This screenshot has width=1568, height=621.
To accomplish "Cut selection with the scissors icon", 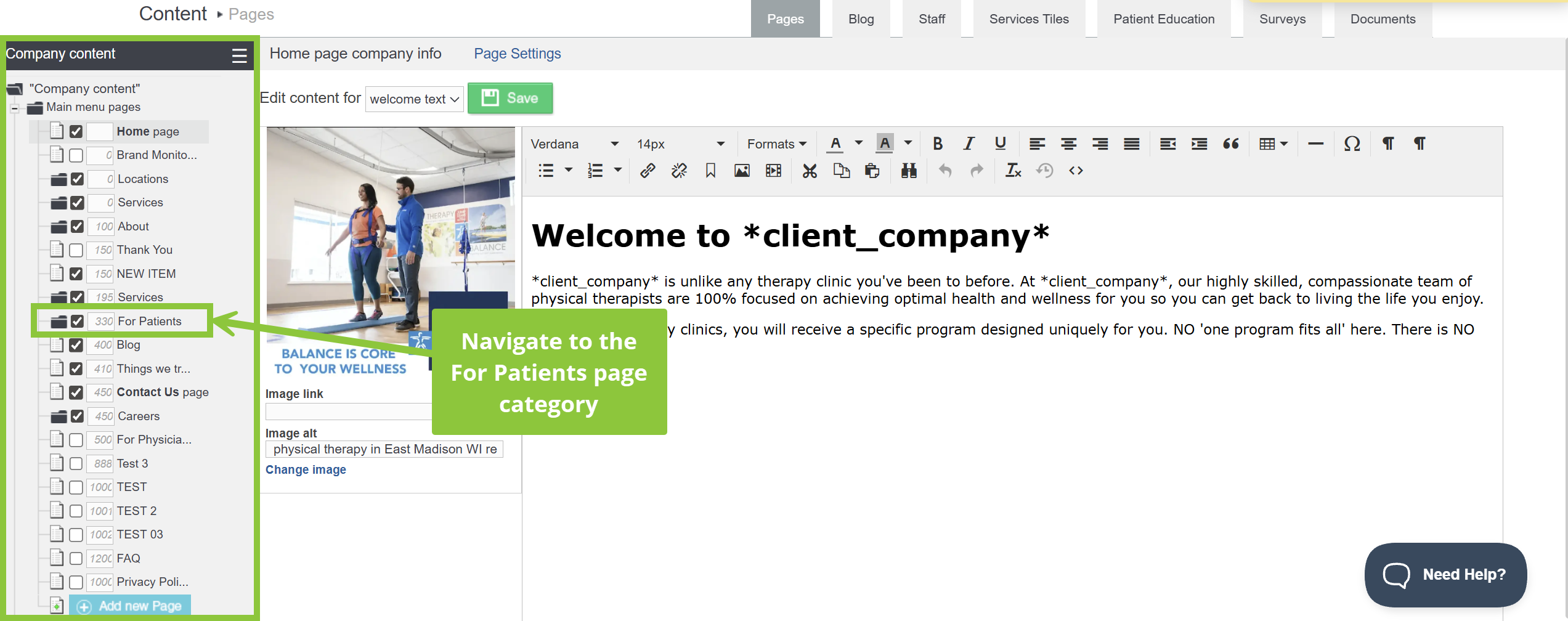I will tap(810, 171).
